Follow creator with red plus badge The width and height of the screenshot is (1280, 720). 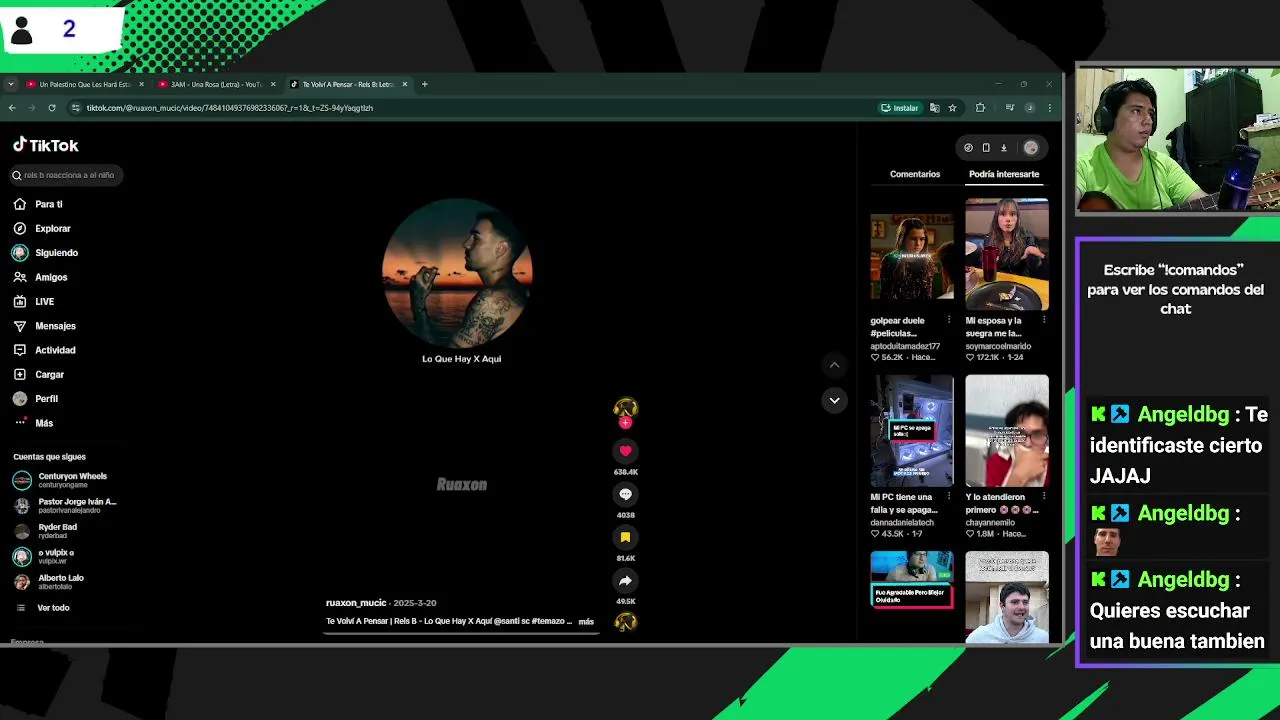click(625, 423)
